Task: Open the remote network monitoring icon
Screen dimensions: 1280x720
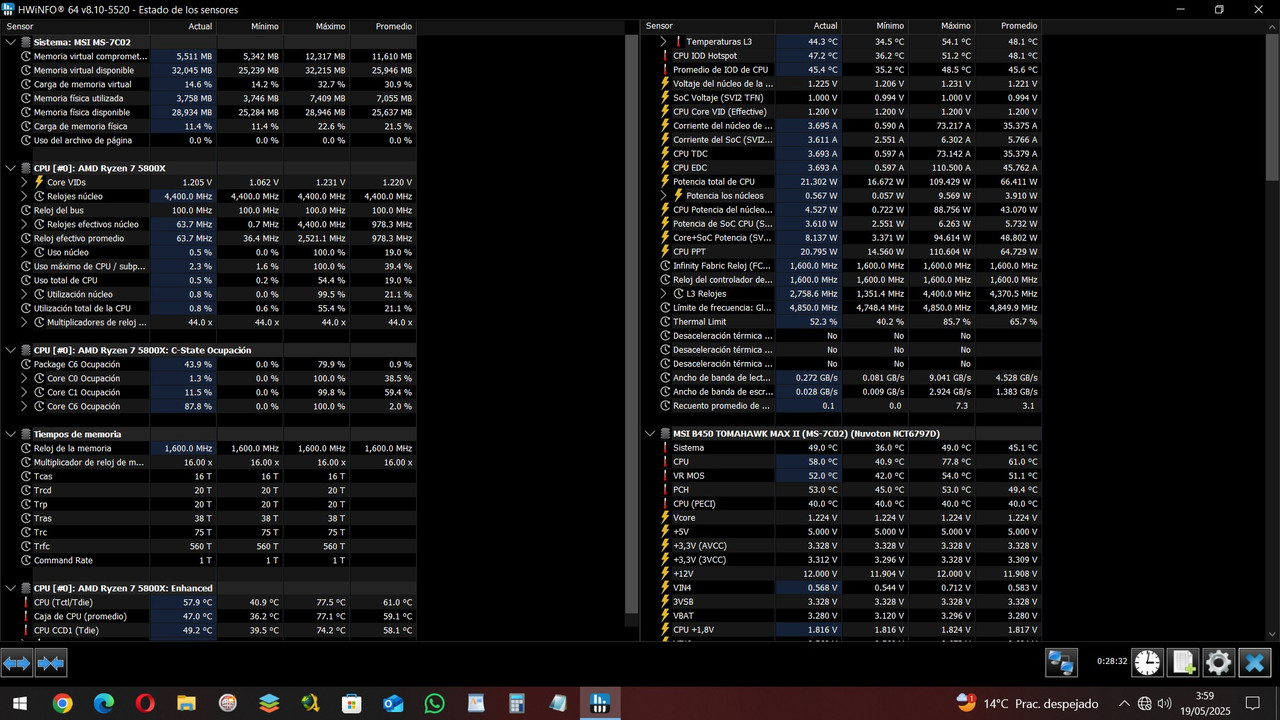Action: (x=1061, y=662)
